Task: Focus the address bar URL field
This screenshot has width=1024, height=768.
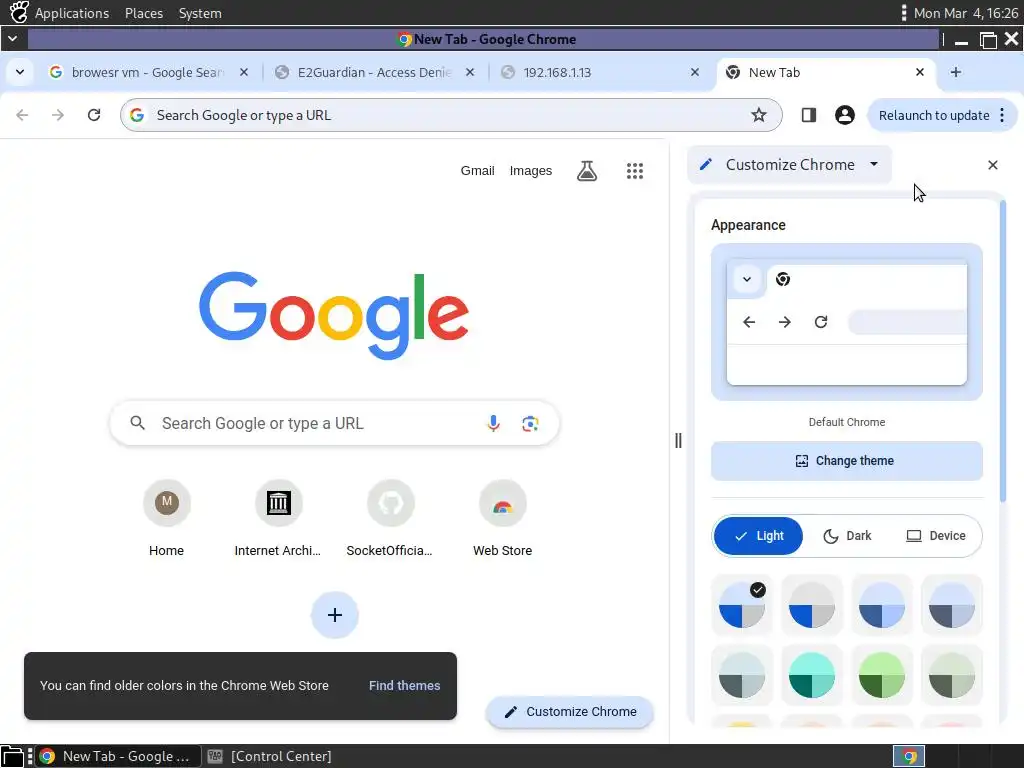Action: [x=451, y=115]
